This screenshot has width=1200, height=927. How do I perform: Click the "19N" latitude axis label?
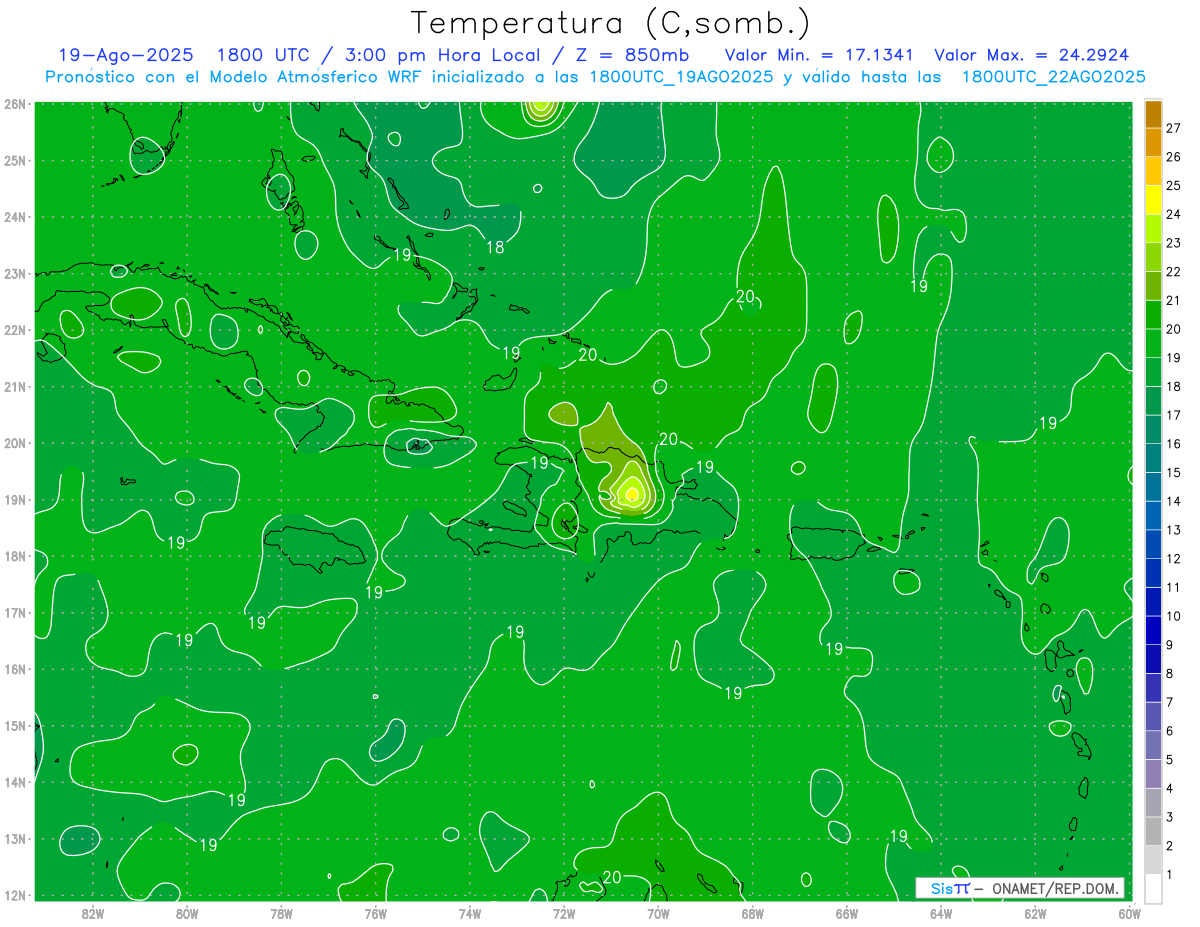14,499
